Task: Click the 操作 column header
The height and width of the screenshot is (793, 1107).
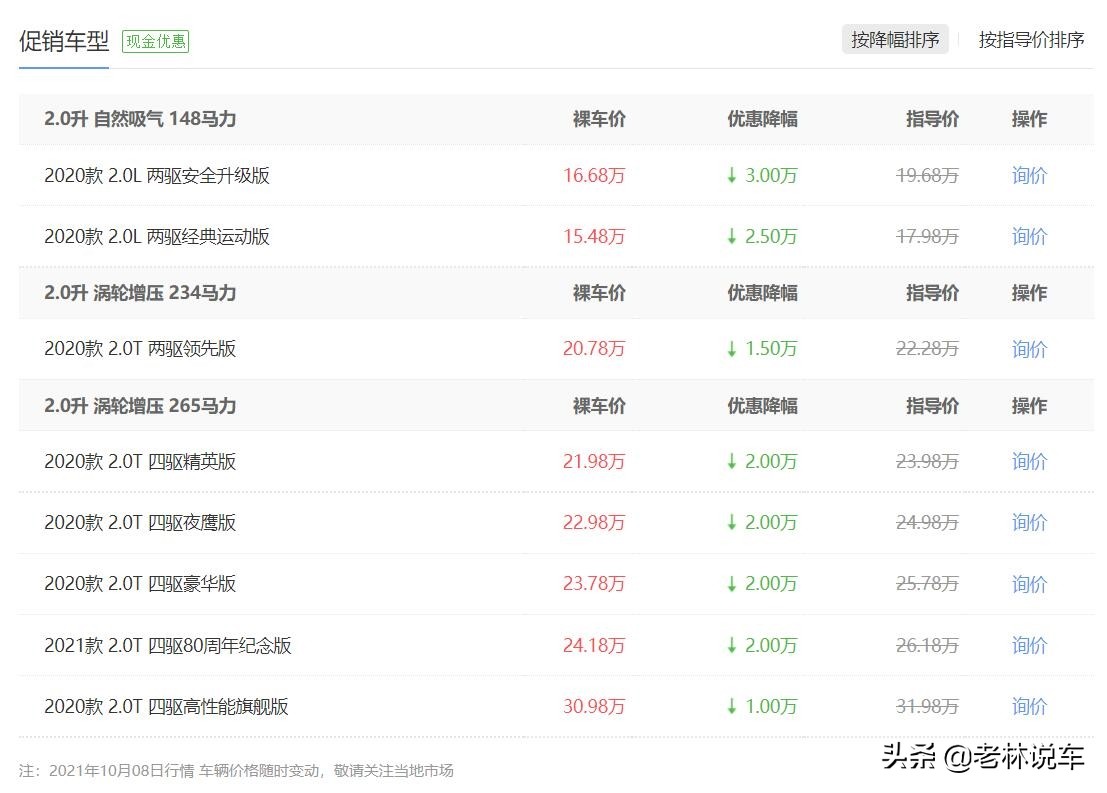Action: (1028, 118)
